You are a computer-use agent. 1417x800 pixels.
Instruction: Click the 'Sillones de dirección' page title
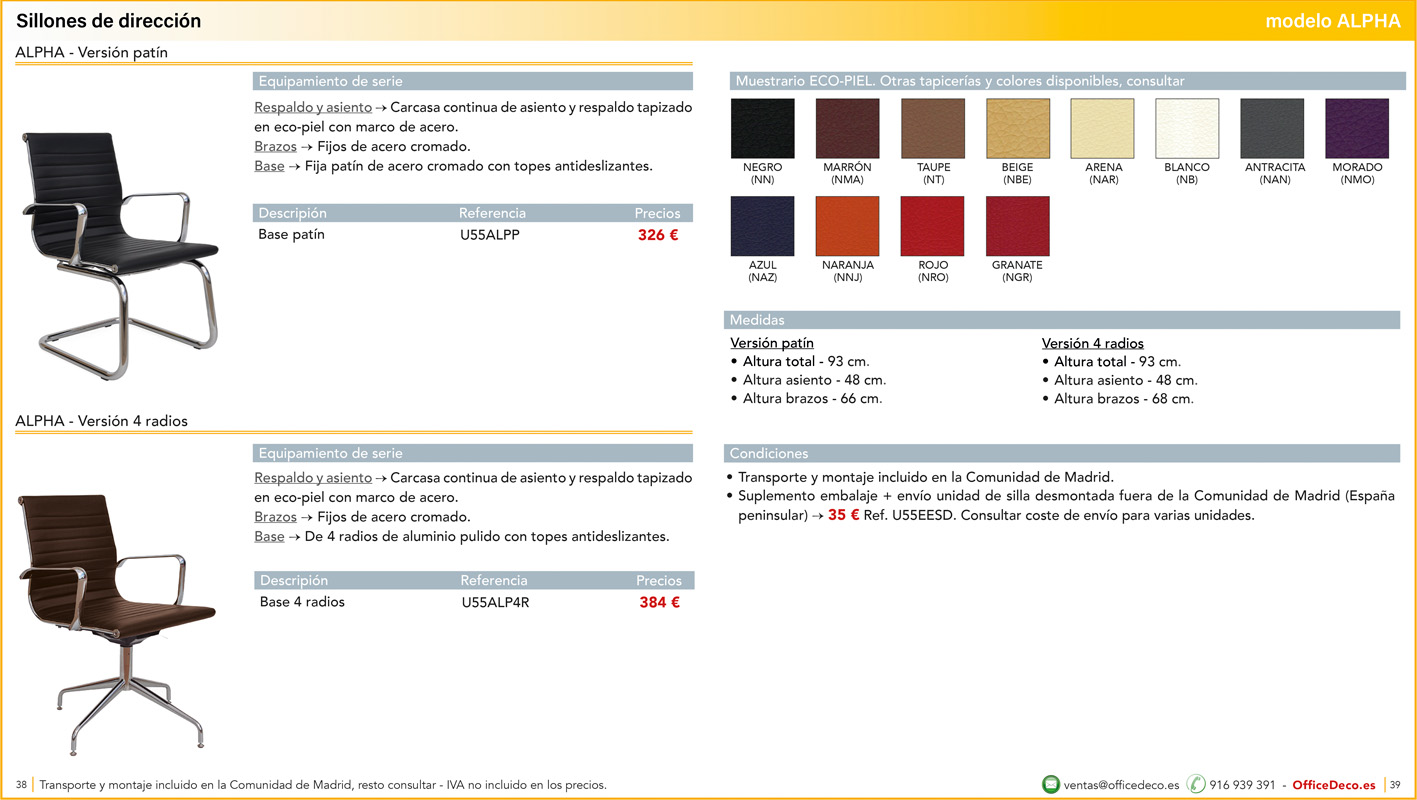(x=108, y=21)
